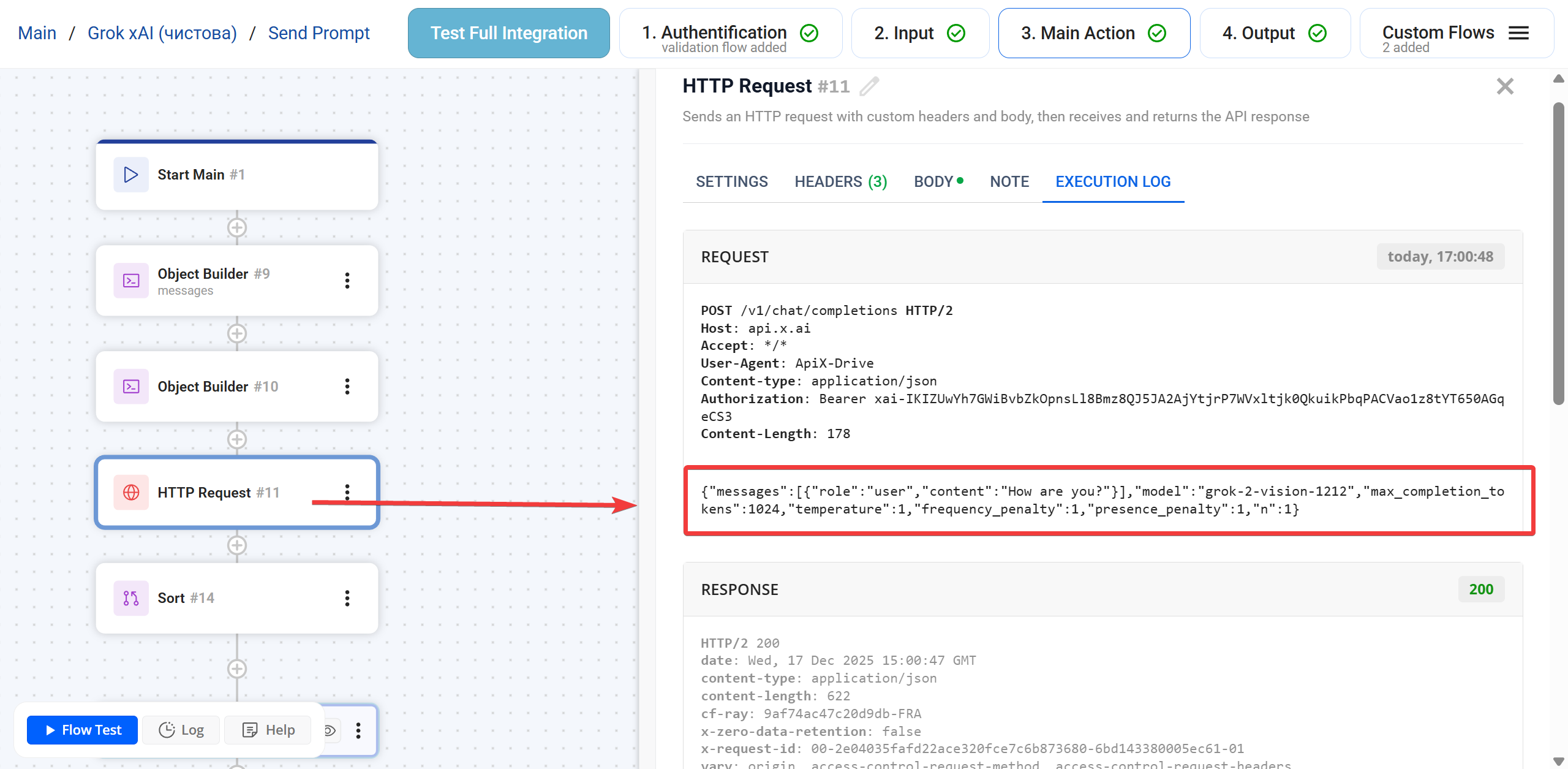Click the Sort #14 node icon
Viewport: 1568px width, 769px height.
(x=130, y=597)
